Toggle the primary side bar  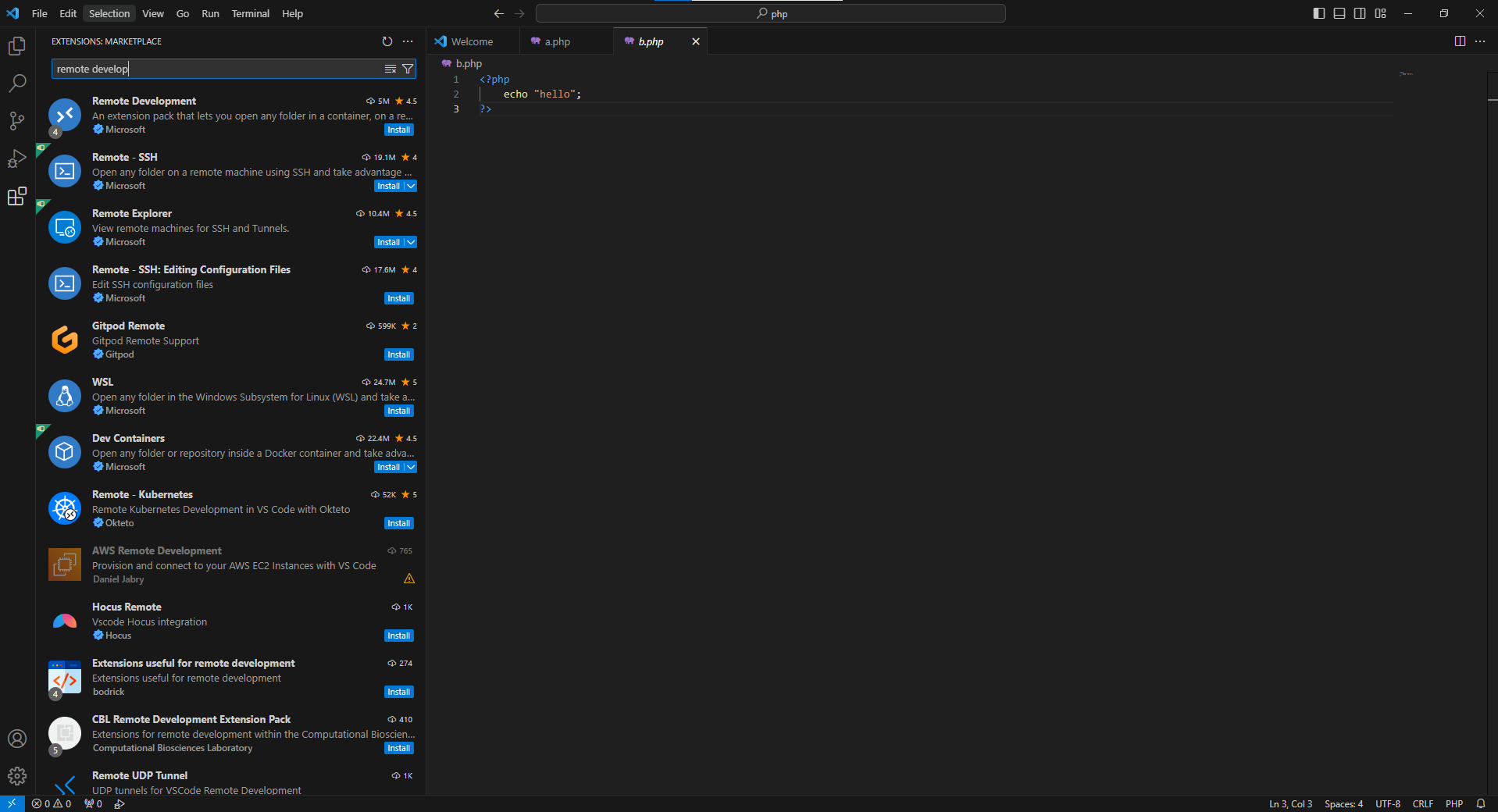coord(1319,13)
